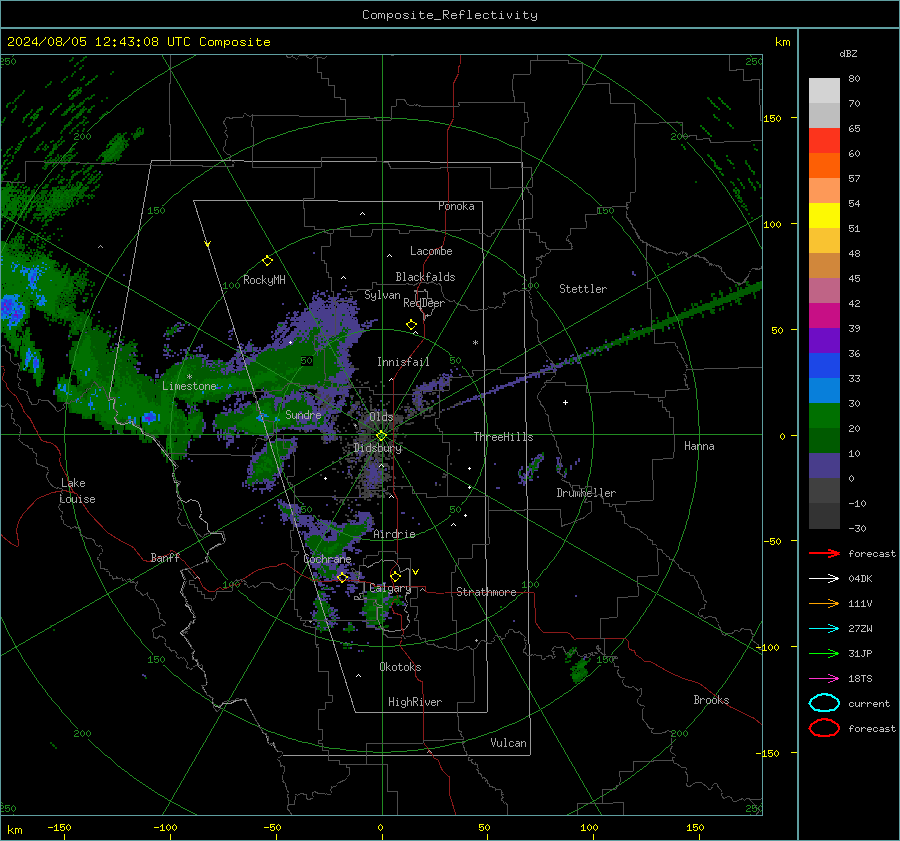
Task: Select the 80 dBZ light gray swatch
Action: coord(824,90)
